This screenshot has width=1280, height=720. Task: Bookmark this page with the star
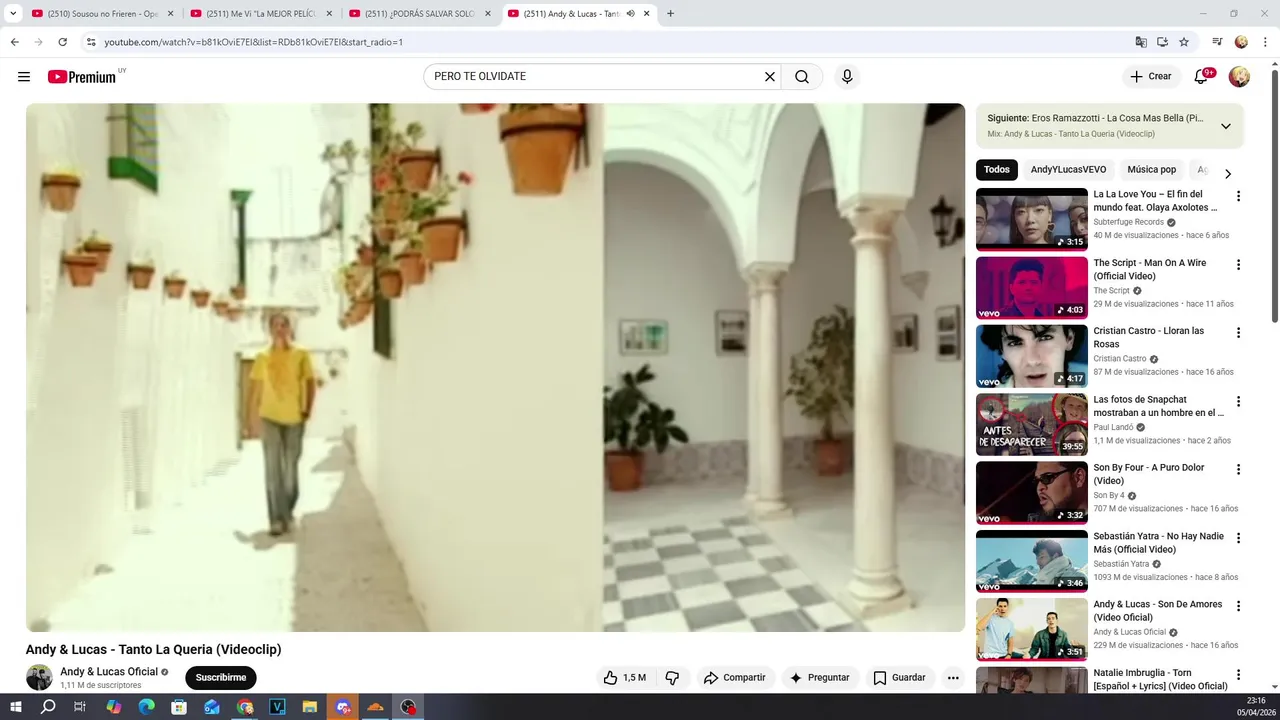coord(1184,42)
